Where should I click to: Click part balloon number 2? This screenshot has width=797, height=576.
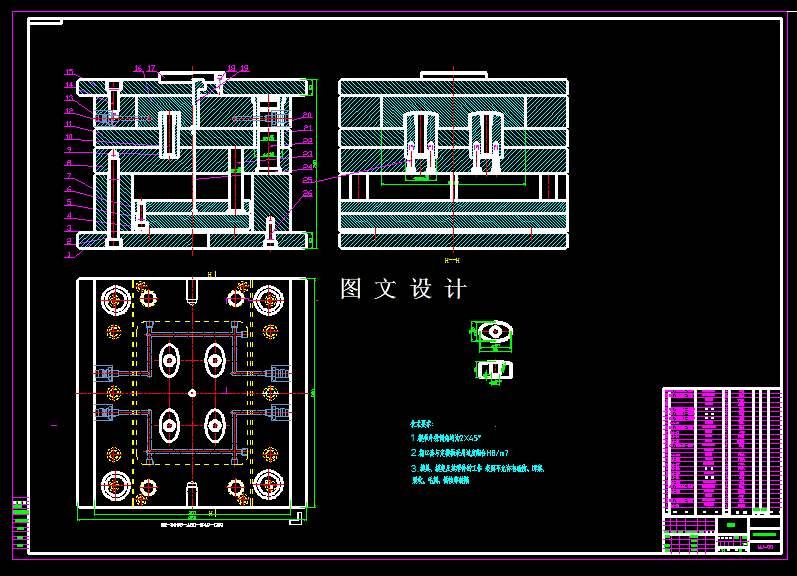coord(69,241)
